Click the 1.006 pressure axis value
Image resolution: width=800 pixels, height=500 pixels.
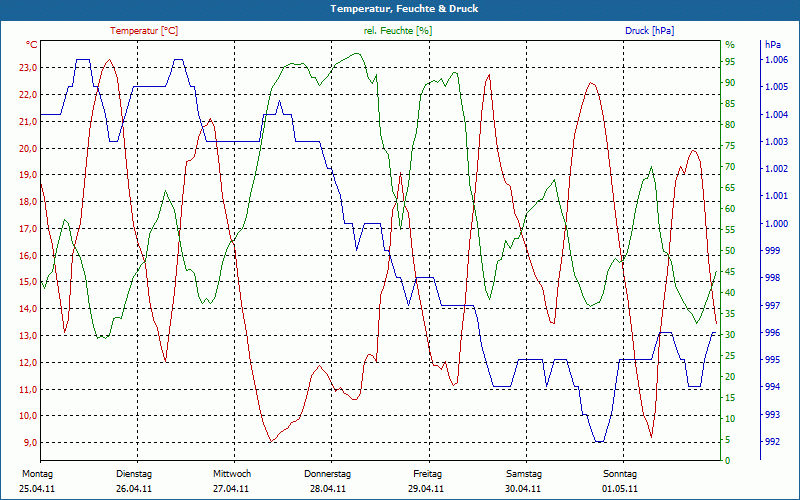(x=776, y=60)
